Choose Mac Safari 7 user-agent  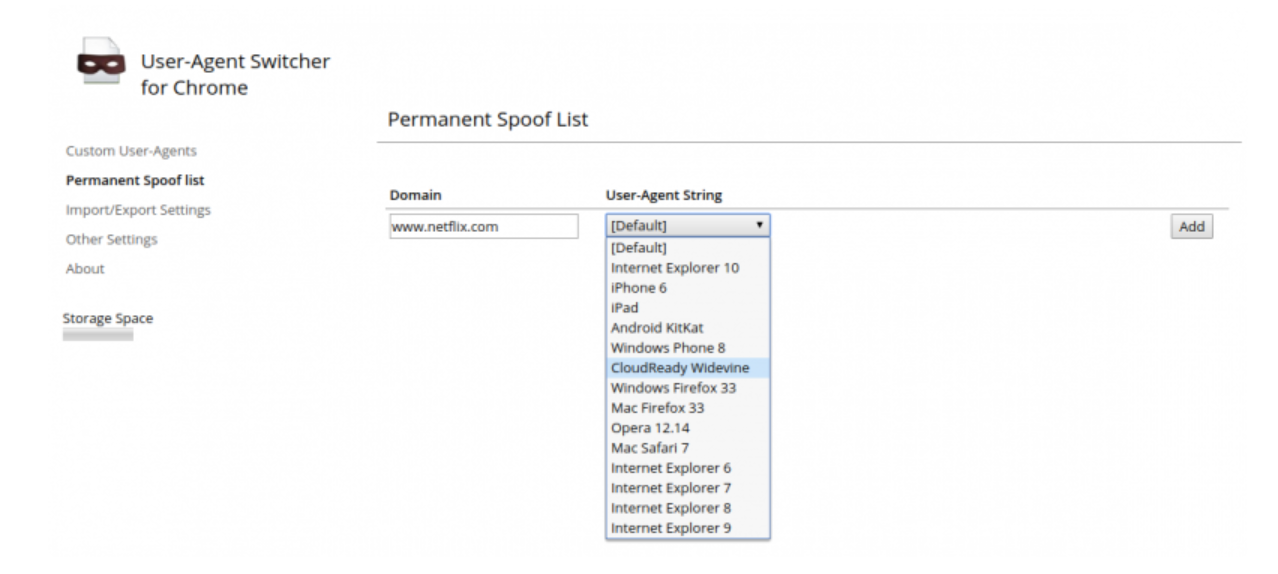click(688, 448)
